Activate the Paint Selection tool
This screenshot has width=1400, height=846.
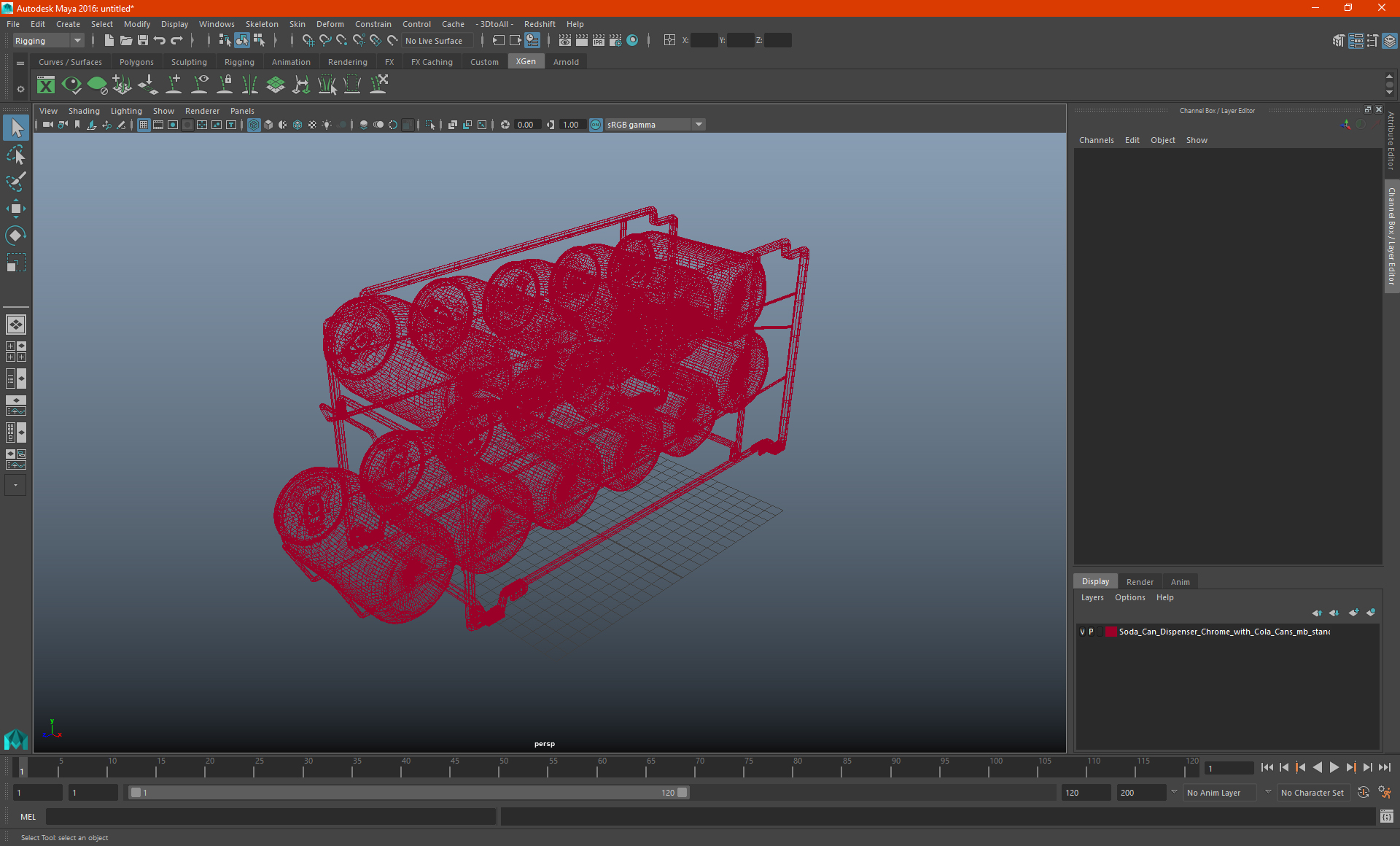point(15,182)
